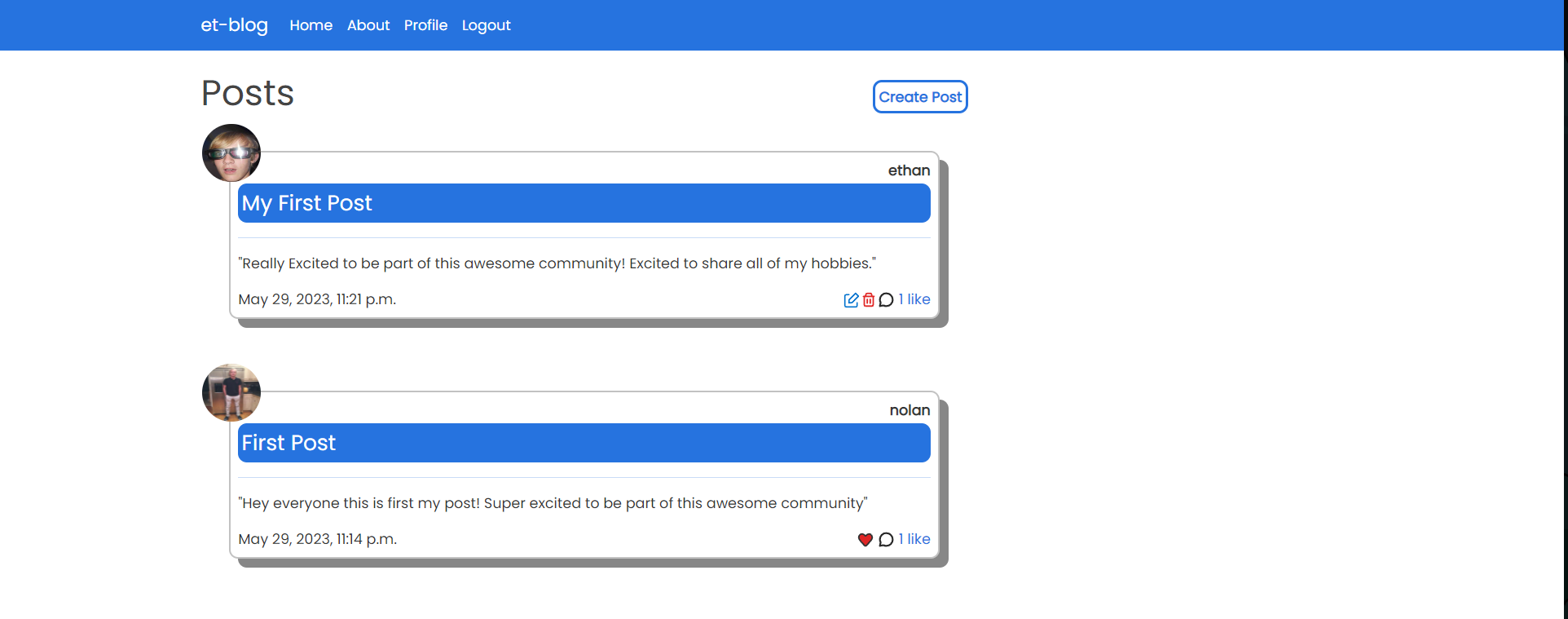Open nolan's First Post title bar

coord(584,443)
